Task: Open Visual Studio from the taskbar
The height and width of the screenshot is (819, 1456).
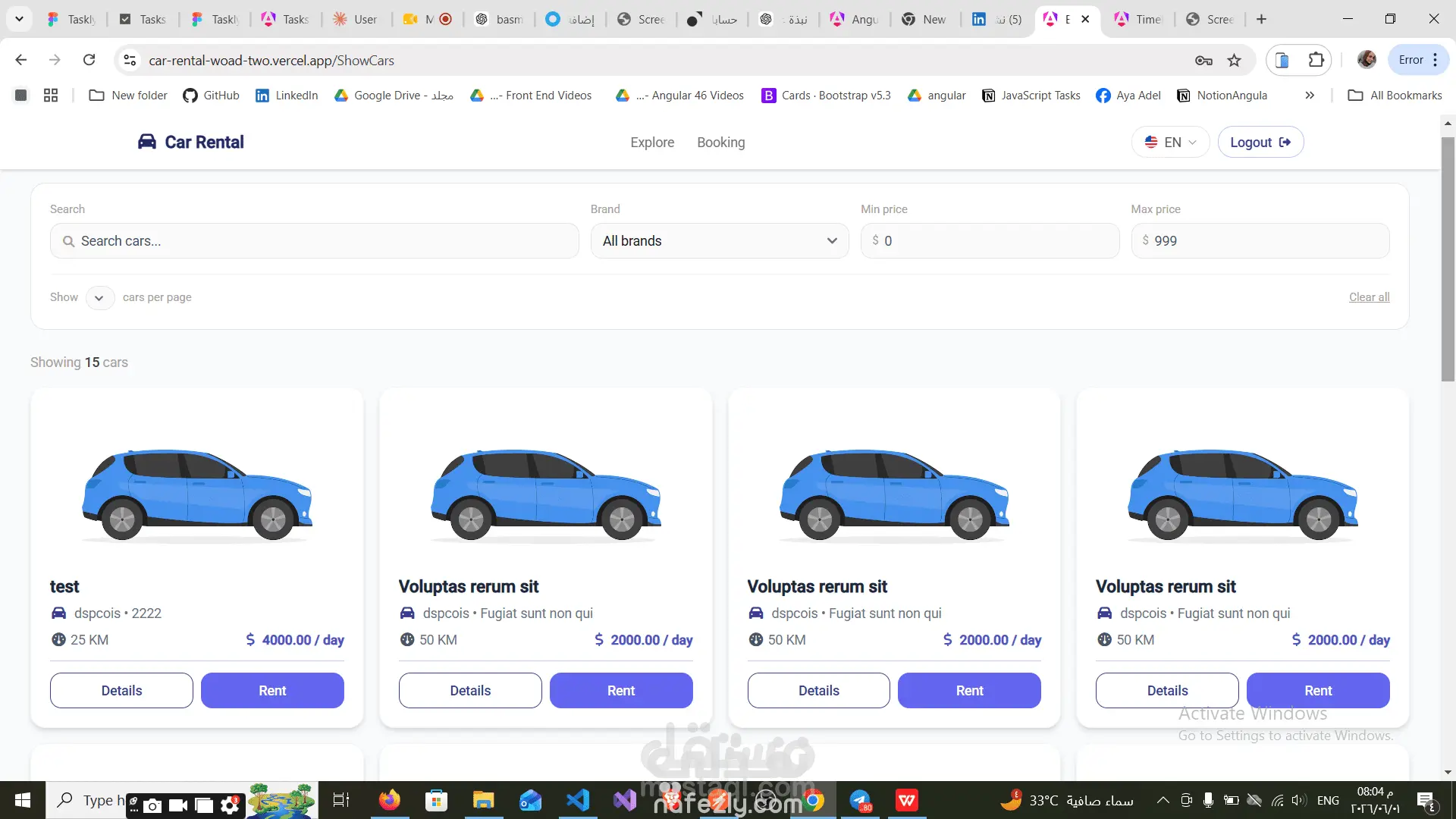Action: point(625,800)
